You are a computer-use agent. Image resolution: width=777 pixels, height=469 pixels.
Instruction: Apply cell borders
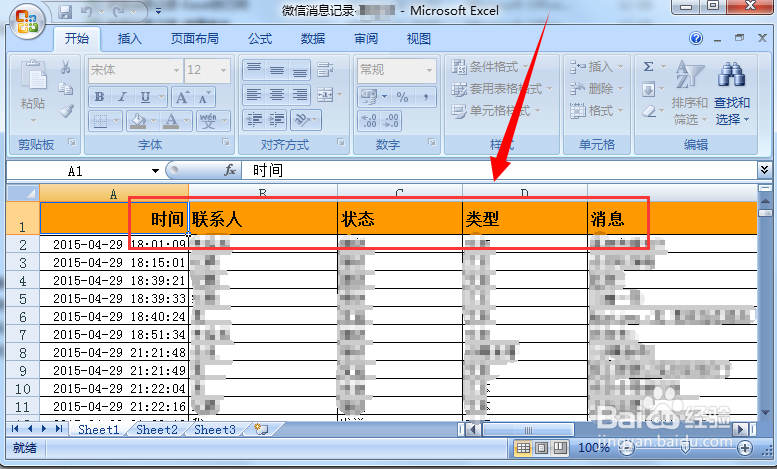pos(101,121)
